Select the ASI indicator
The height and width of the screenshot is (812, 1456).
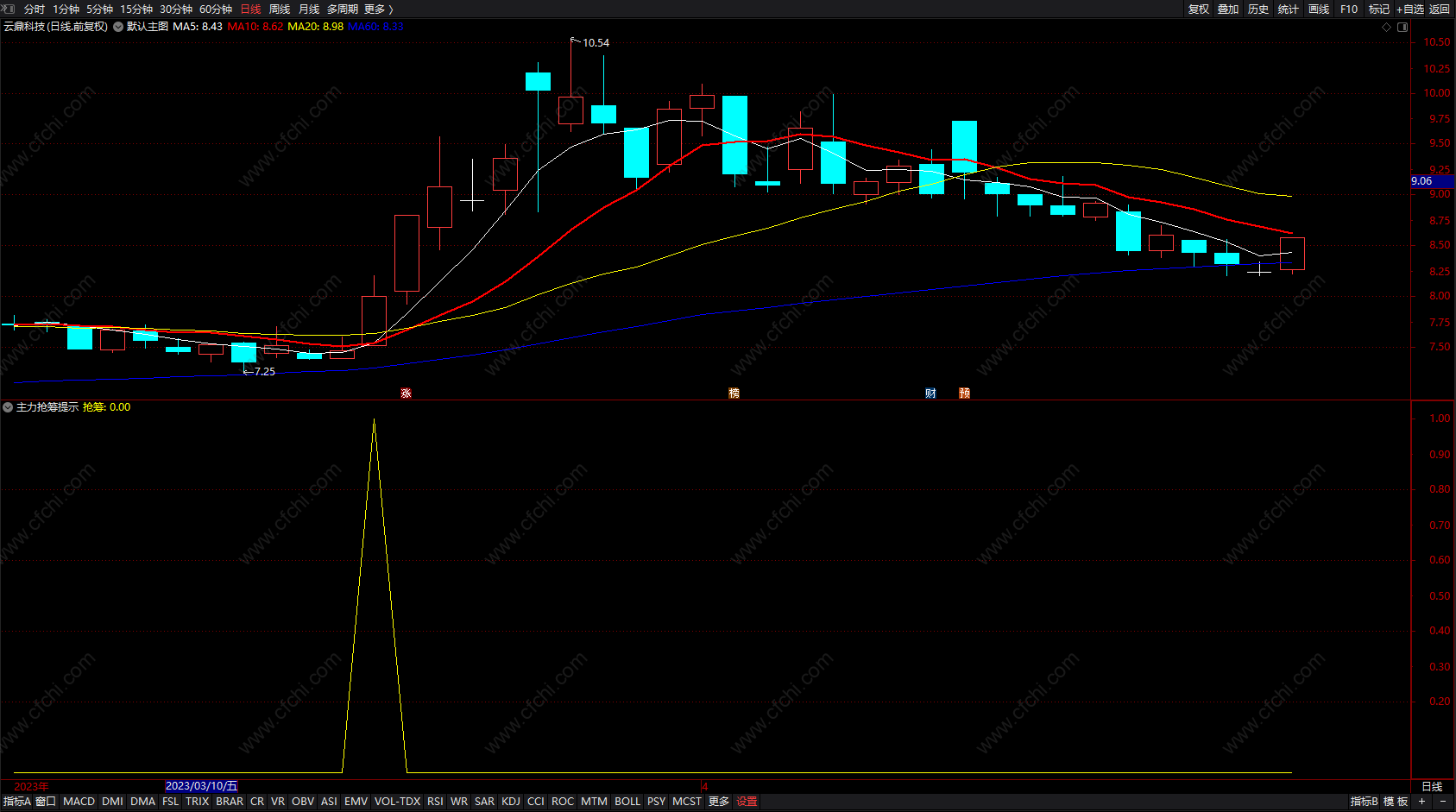click(x=329, y=802)
